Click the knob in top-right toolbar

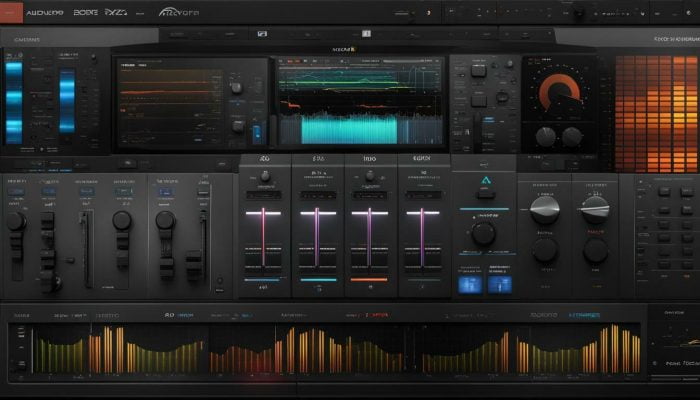point(579,12)
